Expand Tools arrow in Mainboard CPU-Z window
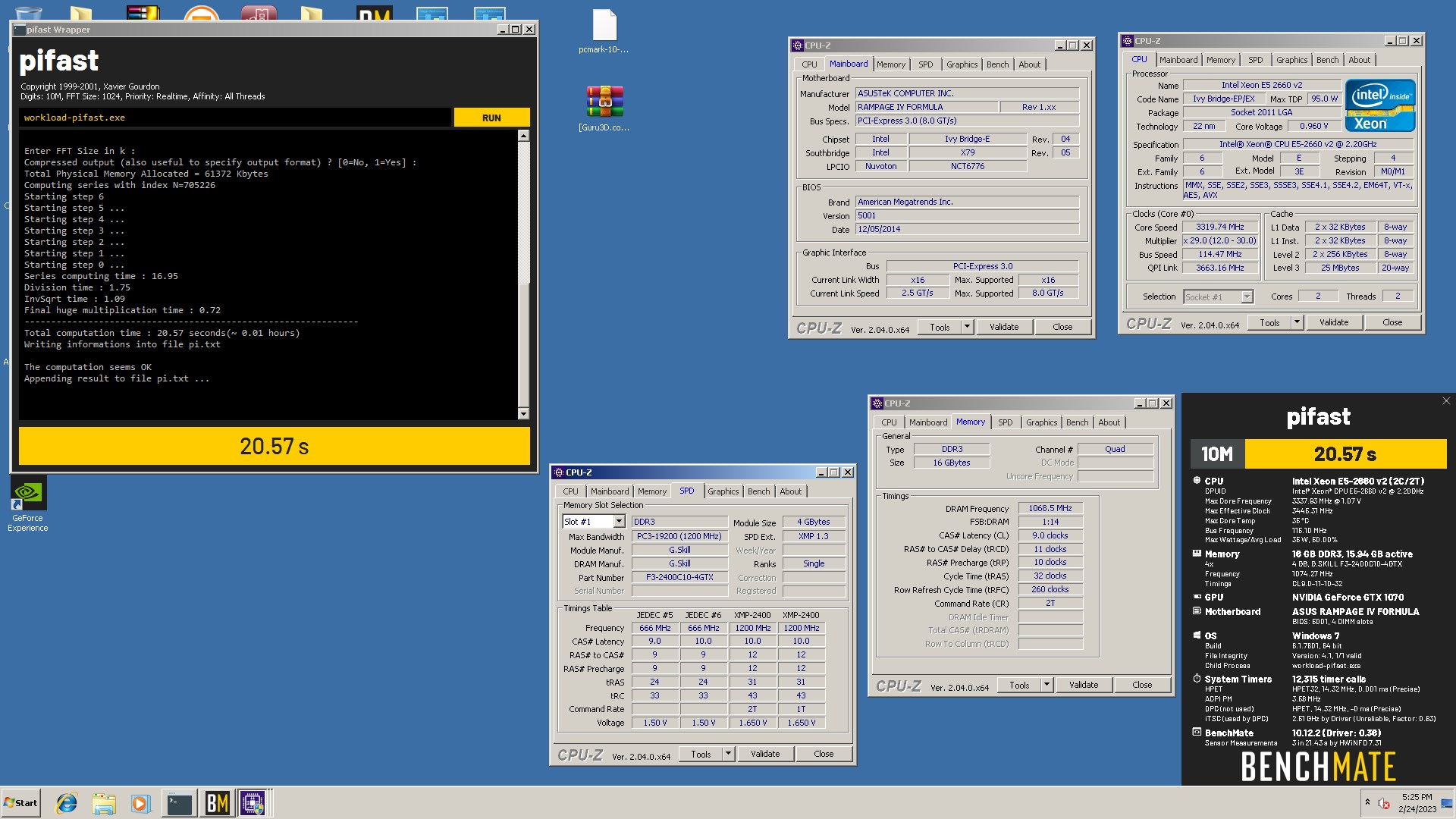The height and width of the screenshot is (819, 1456). [966, 327]
